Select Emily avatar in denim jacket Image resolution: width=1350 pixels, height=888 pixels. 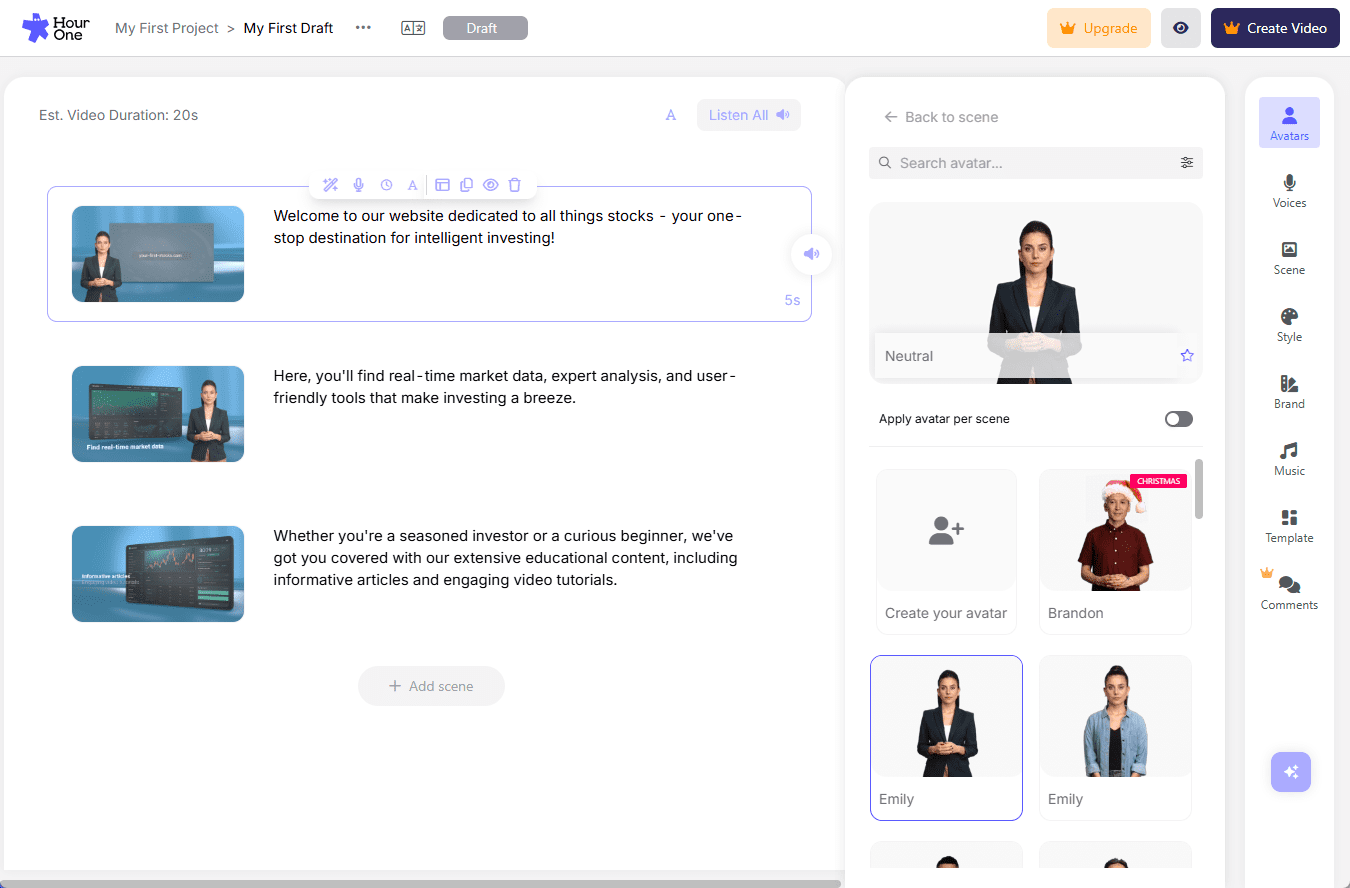pos(1115,738)
